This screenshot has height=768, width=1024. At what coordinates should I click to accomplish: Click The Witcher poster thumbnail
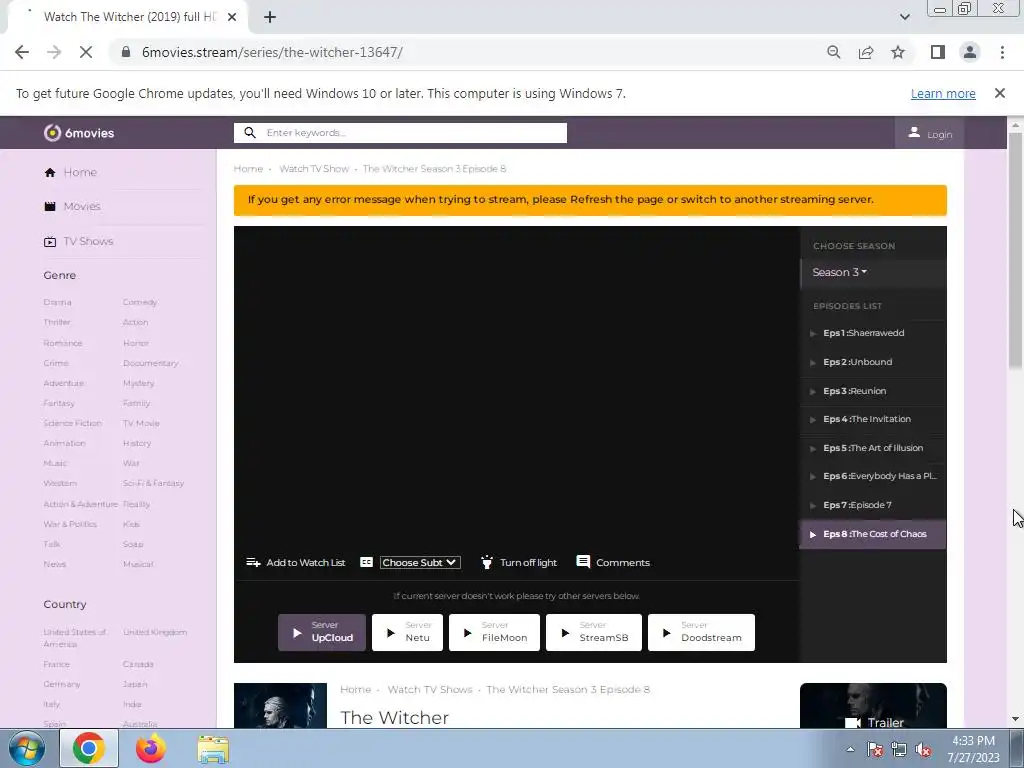[280, 705]
